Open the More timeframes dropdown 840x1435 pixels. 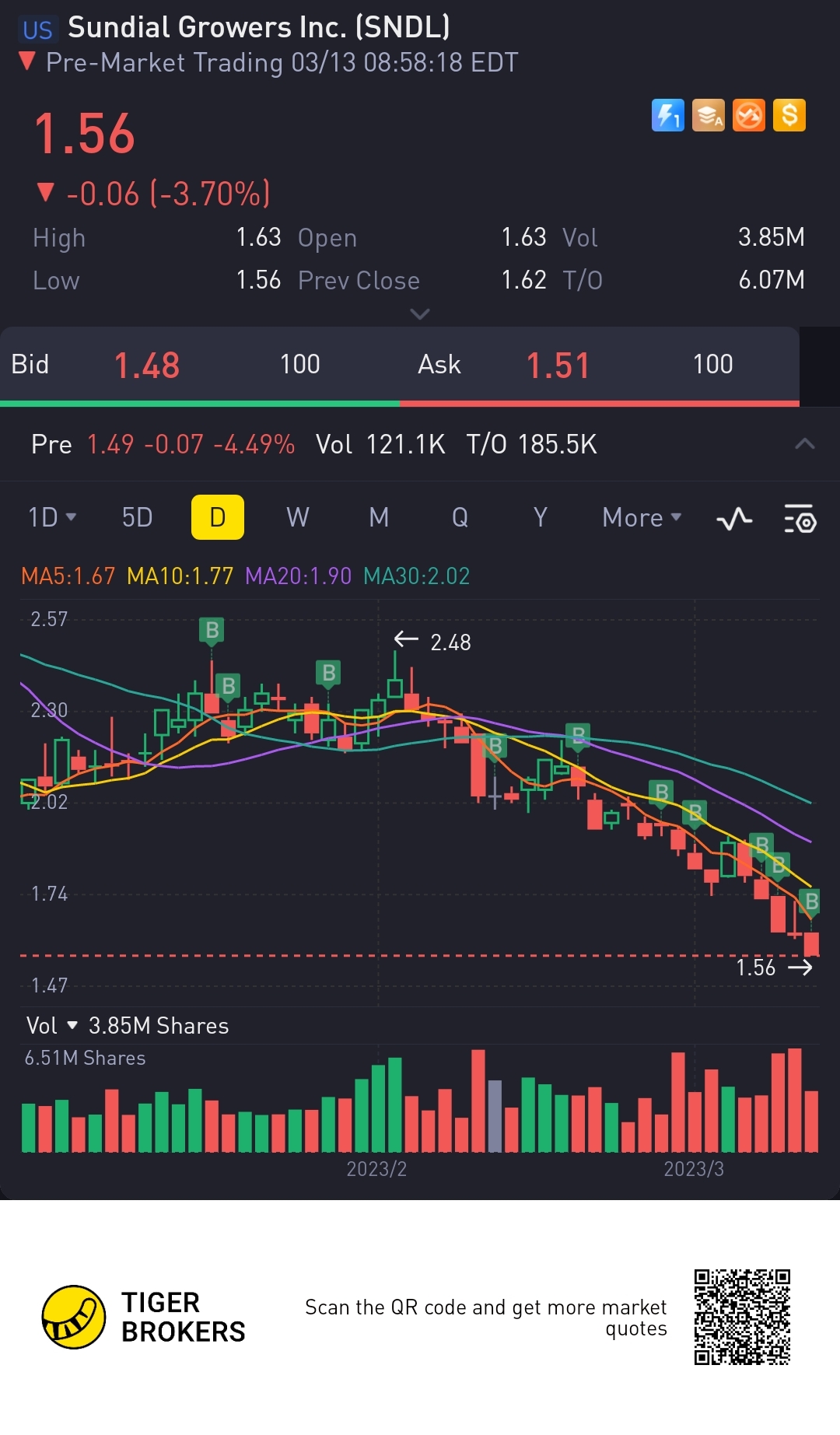click(642, 517)
